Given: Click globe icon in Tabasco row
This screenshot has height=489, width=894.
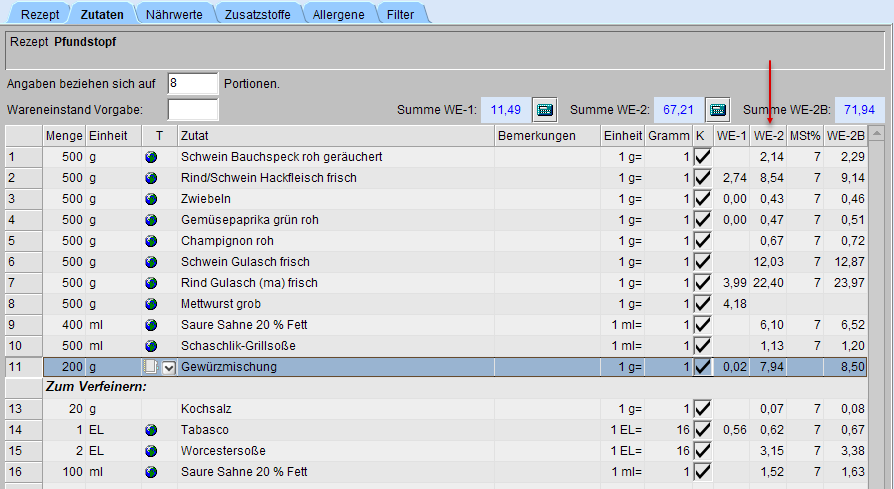Looking at the screenshot, I should pos(151,430).
